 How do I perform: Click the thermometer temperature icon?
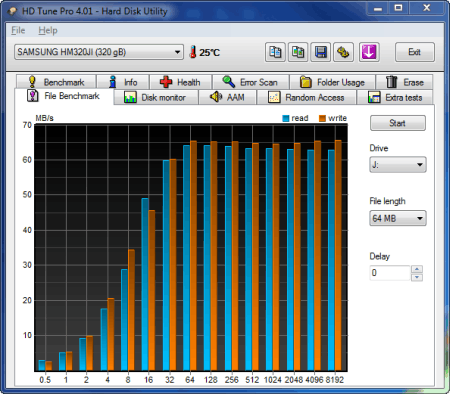(x=193, y=52)
